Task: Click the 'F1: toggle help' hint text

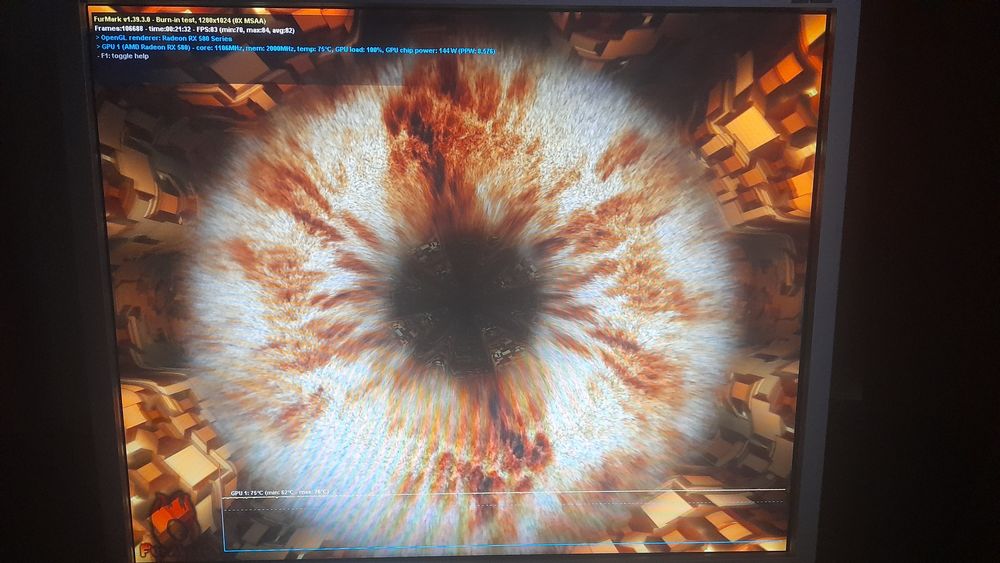Action: pos(124,56)
